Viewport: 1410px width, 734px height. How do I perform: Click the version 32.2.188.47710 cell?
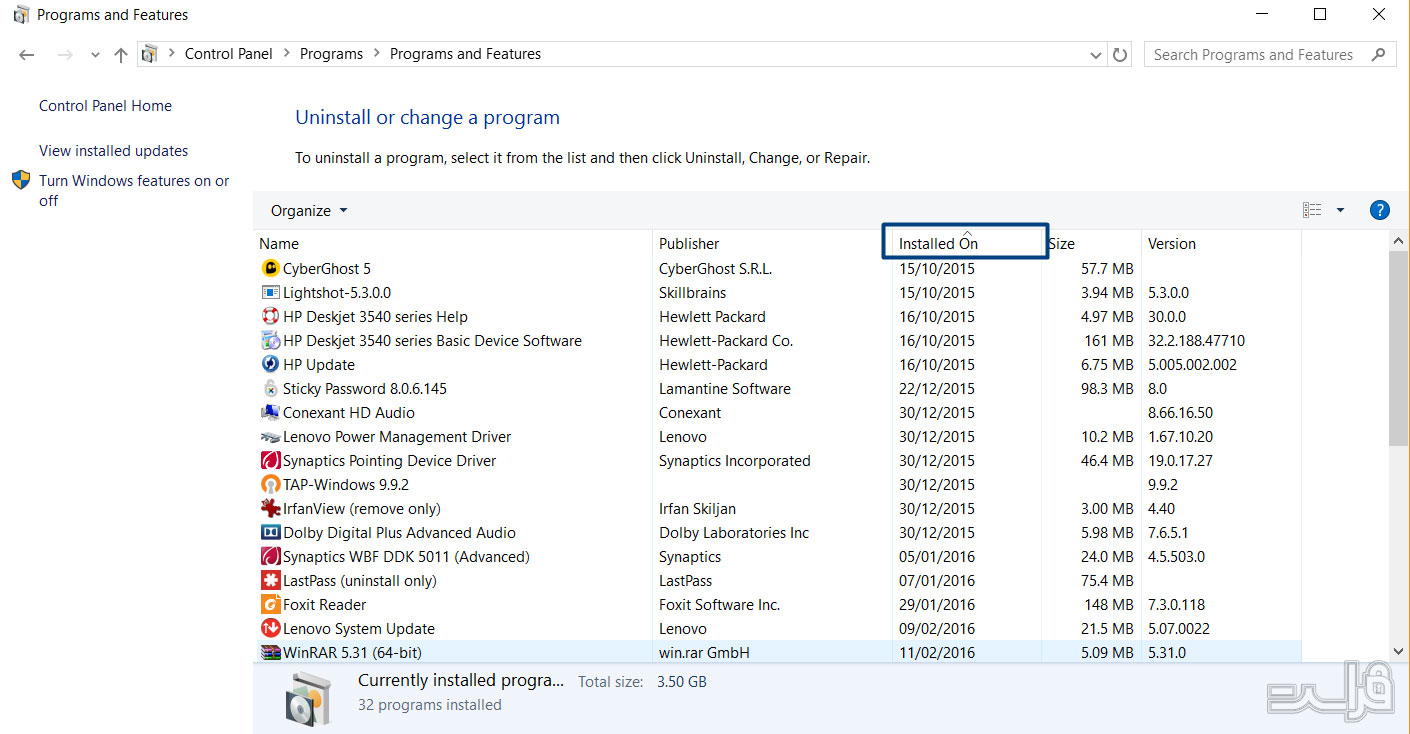coord(1197,340)
